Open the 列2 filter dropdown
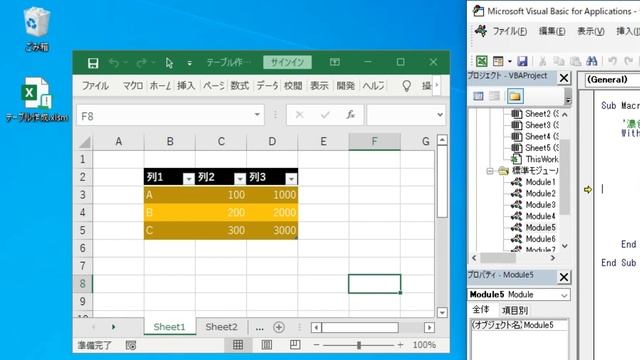 pyautogui.click(x=240, y=179)
